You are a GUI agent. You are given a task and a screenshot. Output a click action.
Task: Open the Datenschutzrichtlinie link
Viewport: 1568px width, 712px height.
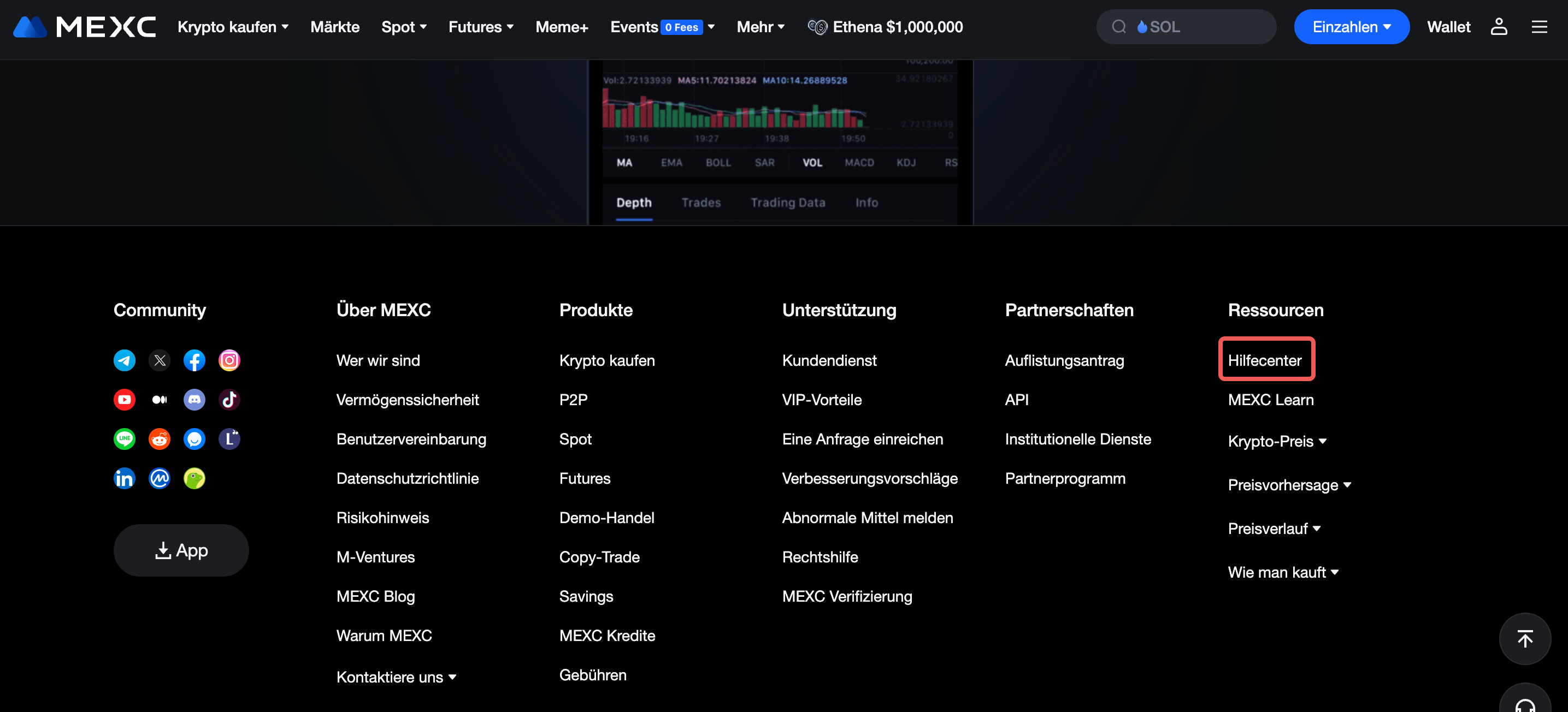pos(407,478)
